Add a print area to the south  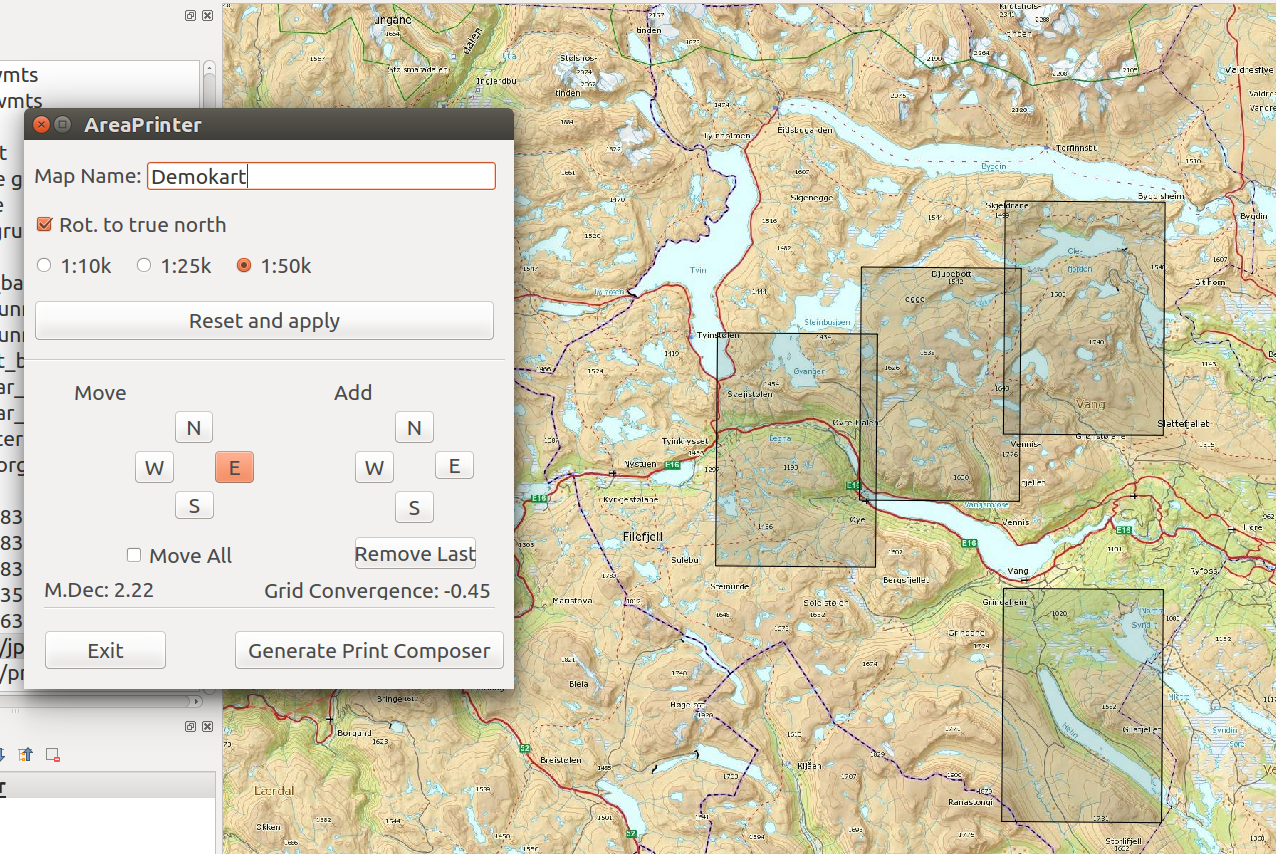point(414,507)
